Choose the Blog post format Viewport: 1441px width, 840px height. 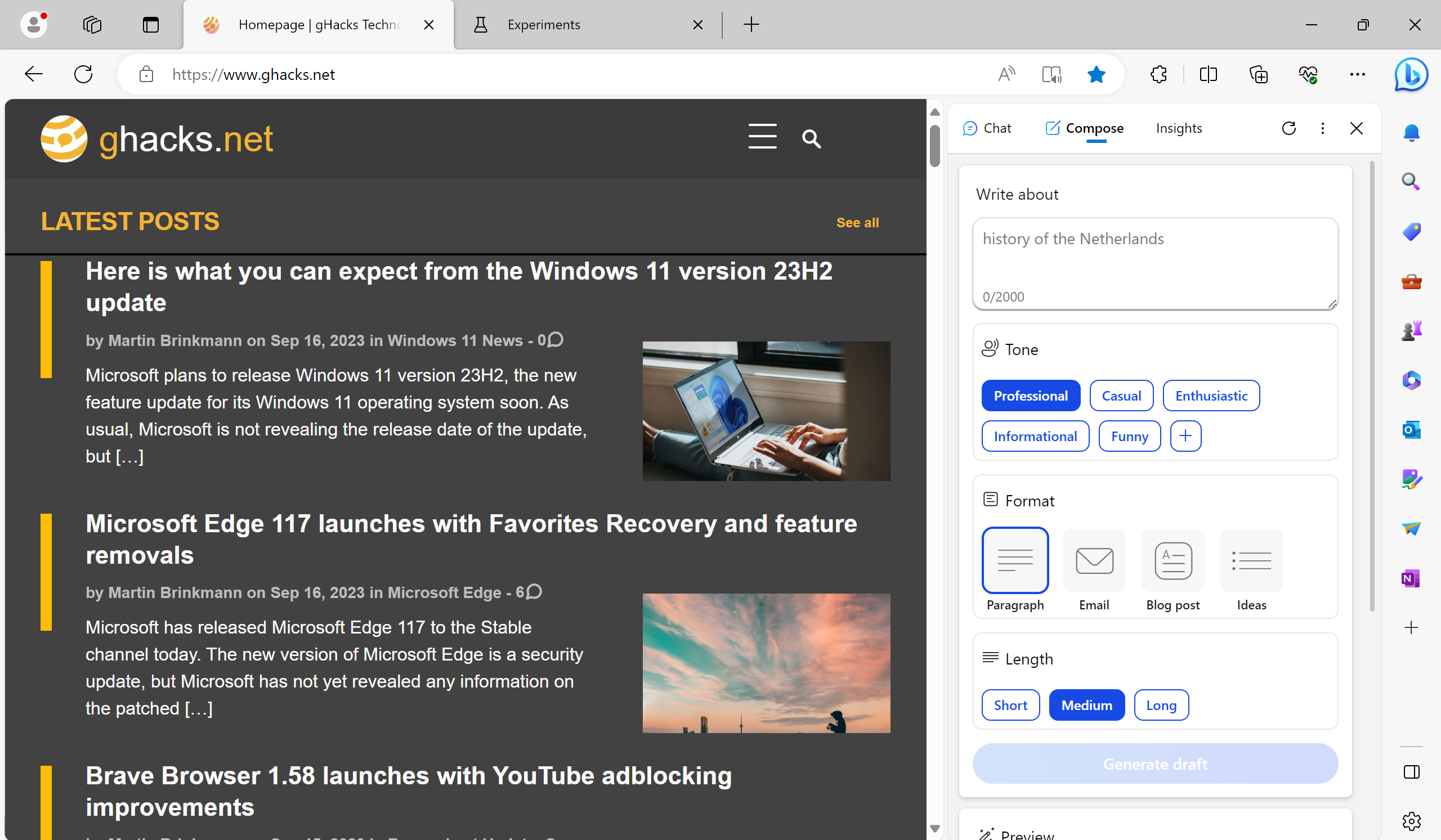point(1173,569)
